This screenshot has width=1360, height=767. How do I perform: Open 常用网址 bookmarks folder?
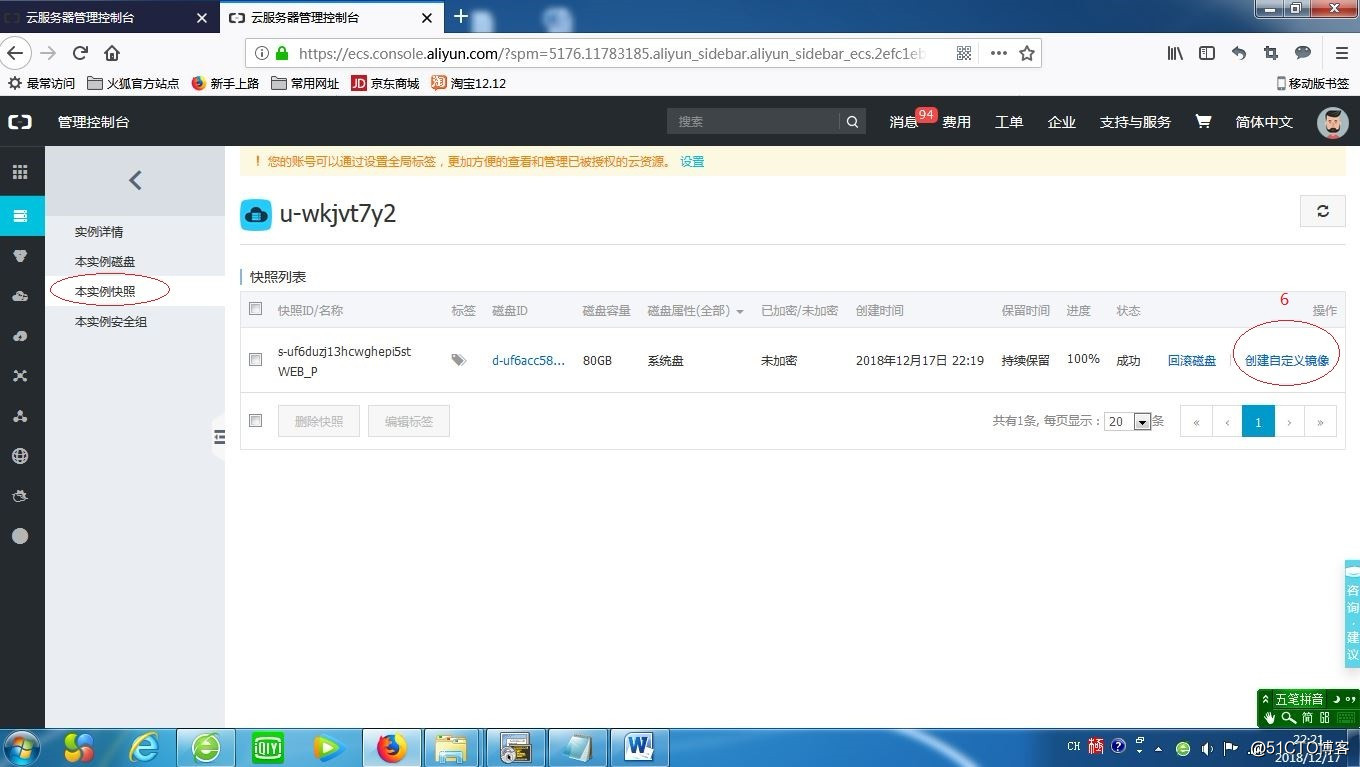305,83
